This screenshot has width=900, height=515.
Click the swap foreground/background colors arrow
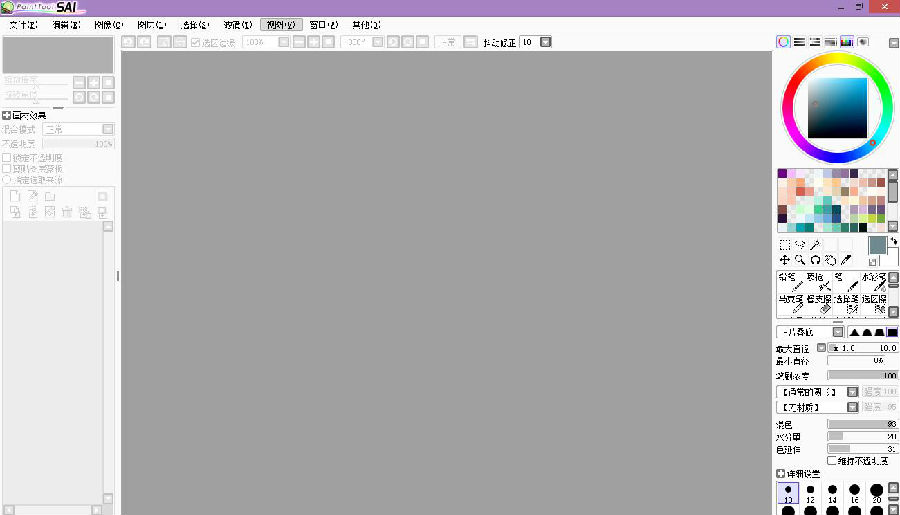[x=892, y=241]
